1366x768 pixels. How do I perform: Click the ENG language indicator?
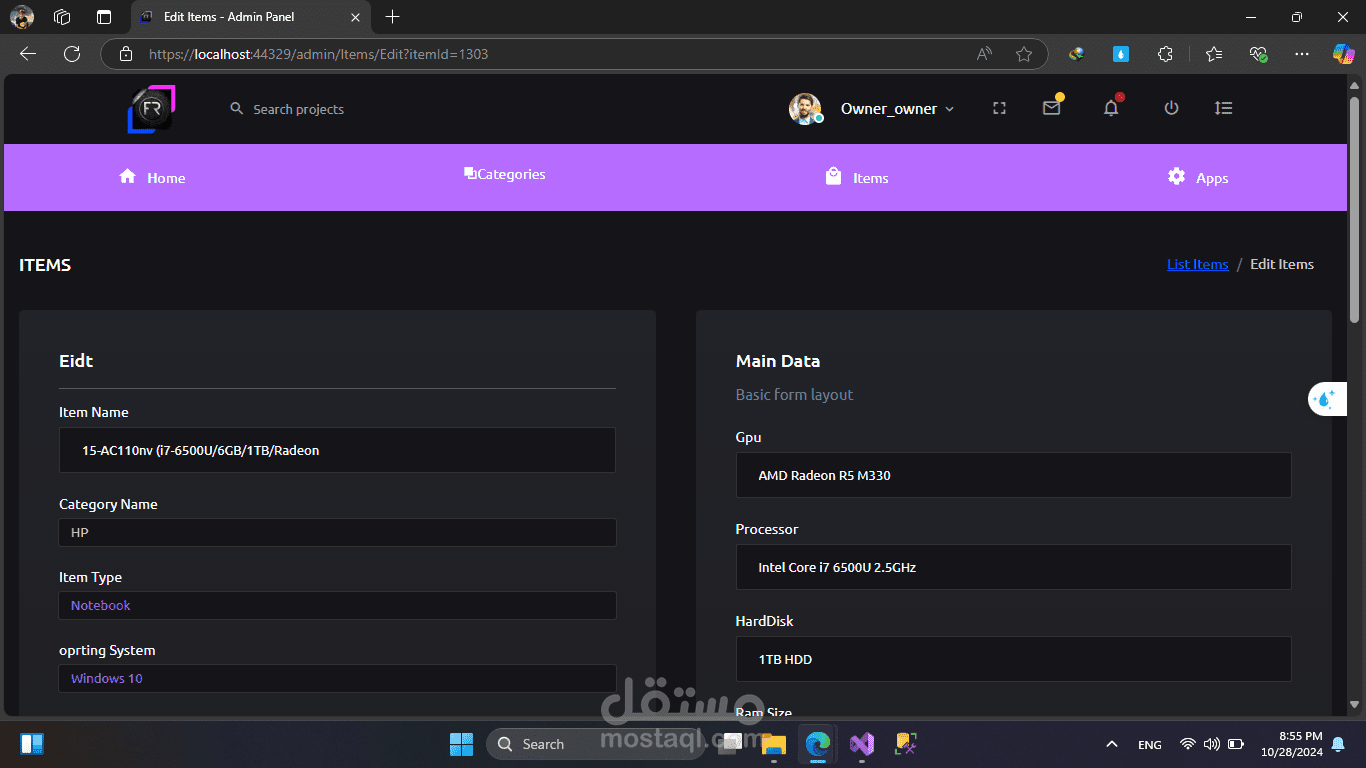[x=1150, y=744]
